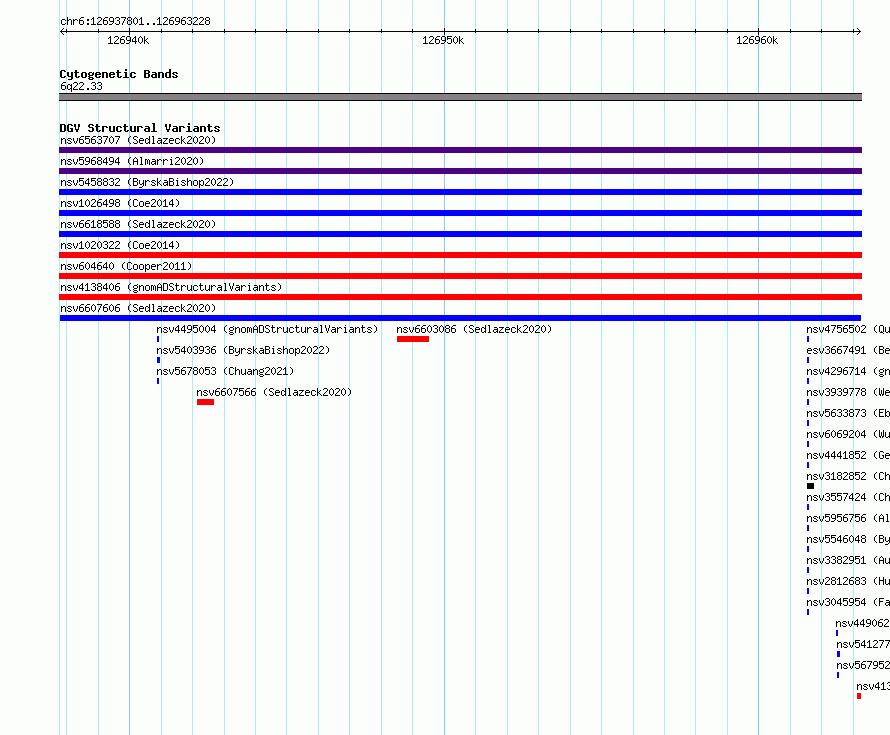Screen dimensions: 890x735
Task: Select the nsv3557424 variant label
Action: click(848, 497)
